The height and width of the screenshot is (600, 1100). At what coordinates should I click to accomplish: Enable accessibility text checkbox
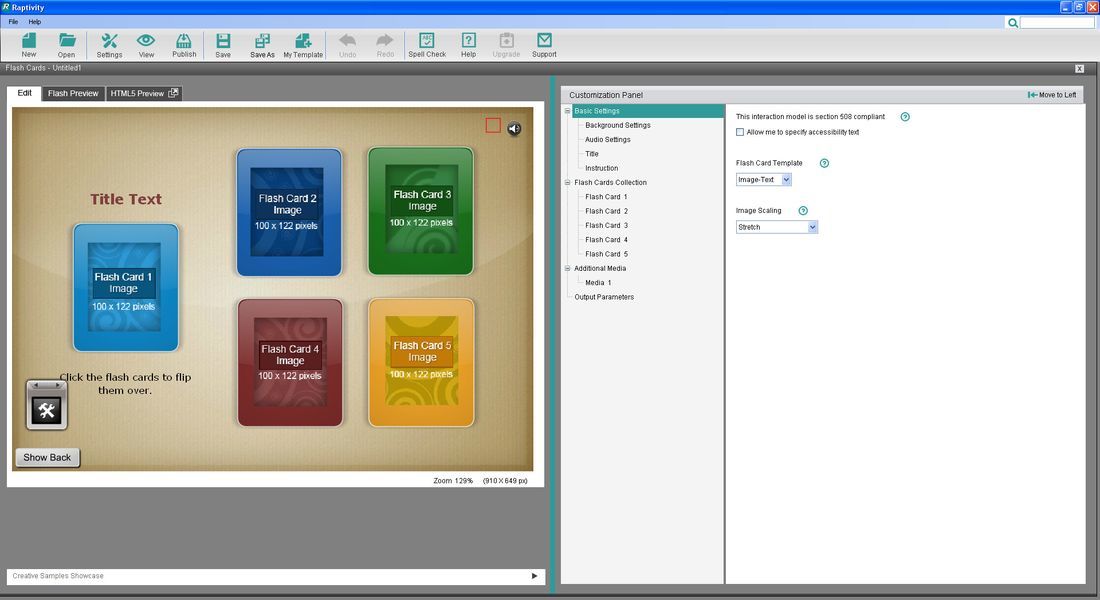740,132
